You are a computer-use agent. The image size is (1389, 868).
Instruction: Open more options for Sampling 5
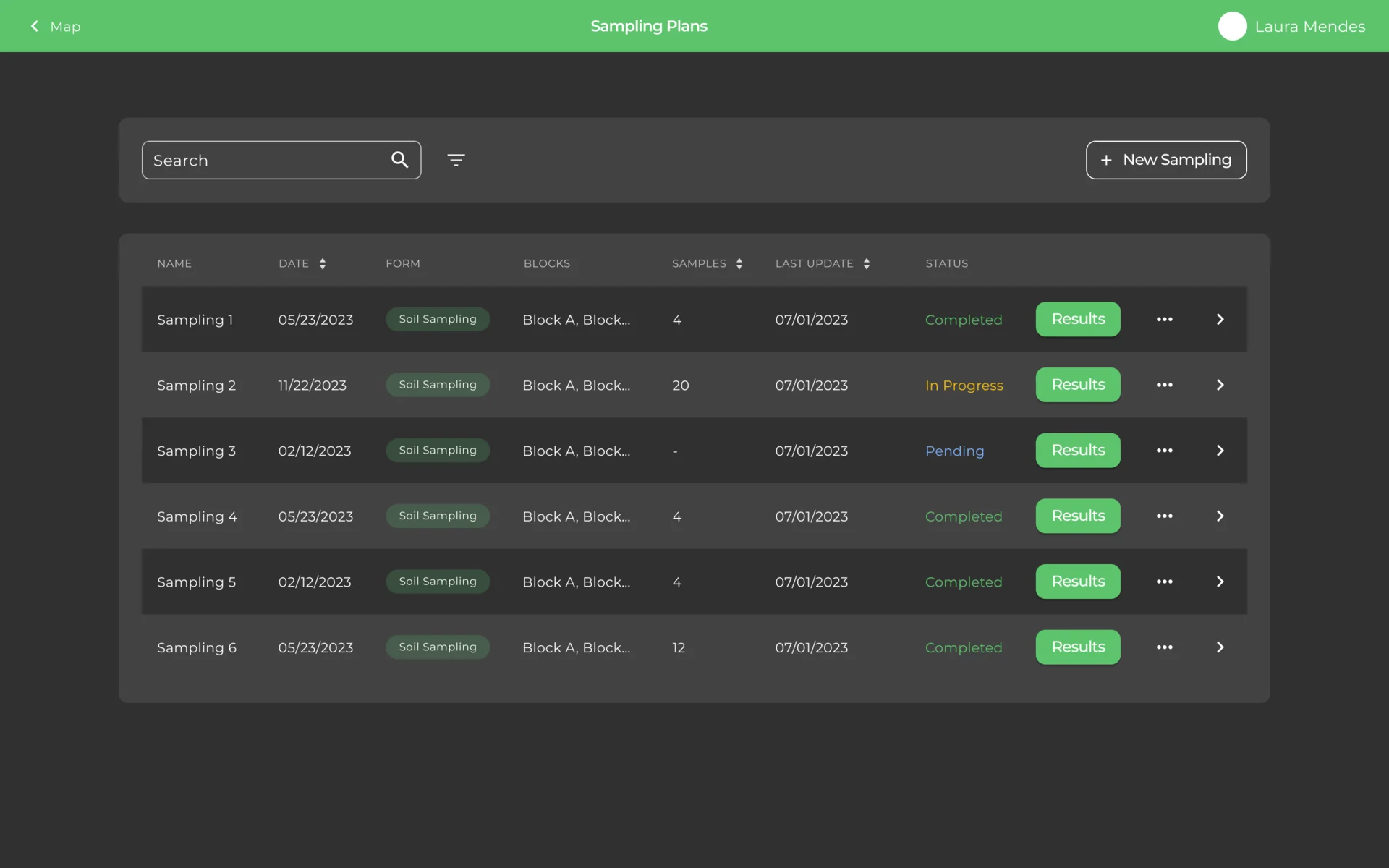1164,582
